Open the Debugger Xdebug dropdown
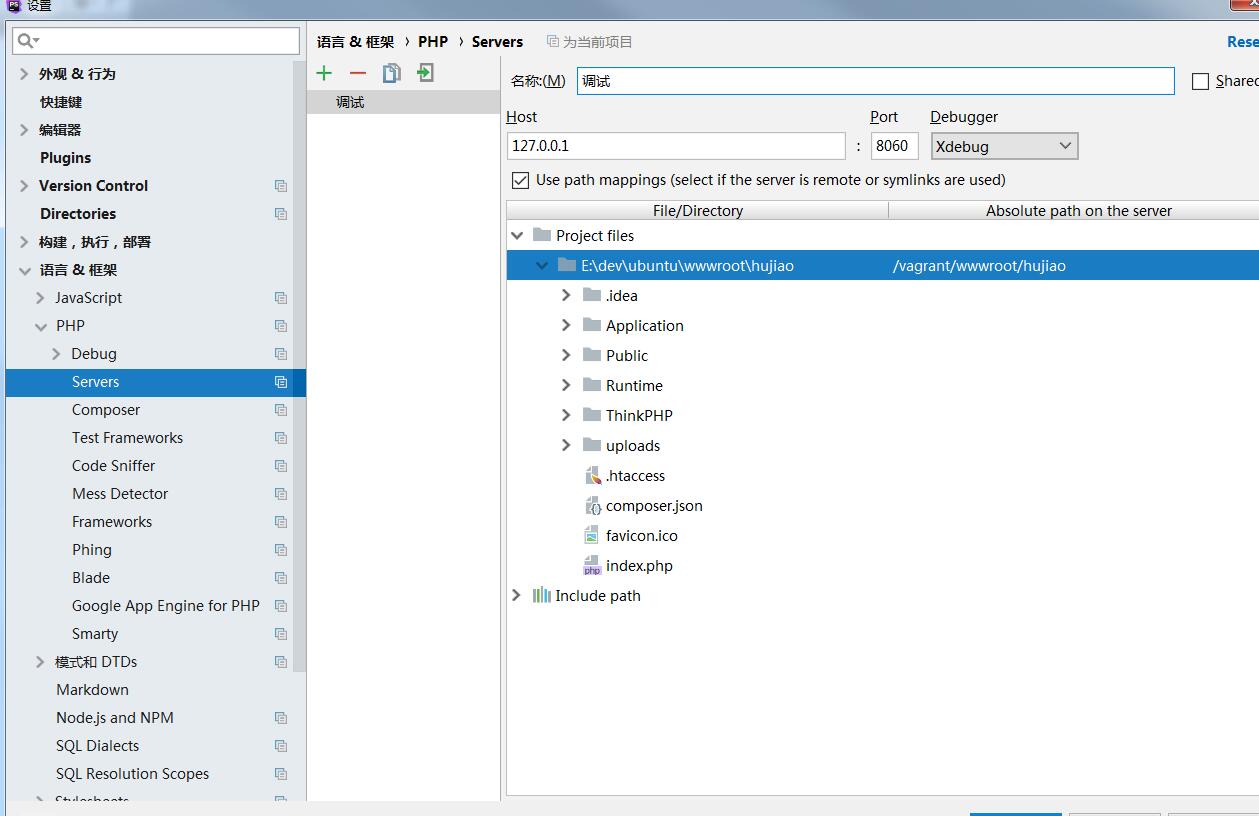This screenshot has height=816, width=1259. tap(1004, 146)
